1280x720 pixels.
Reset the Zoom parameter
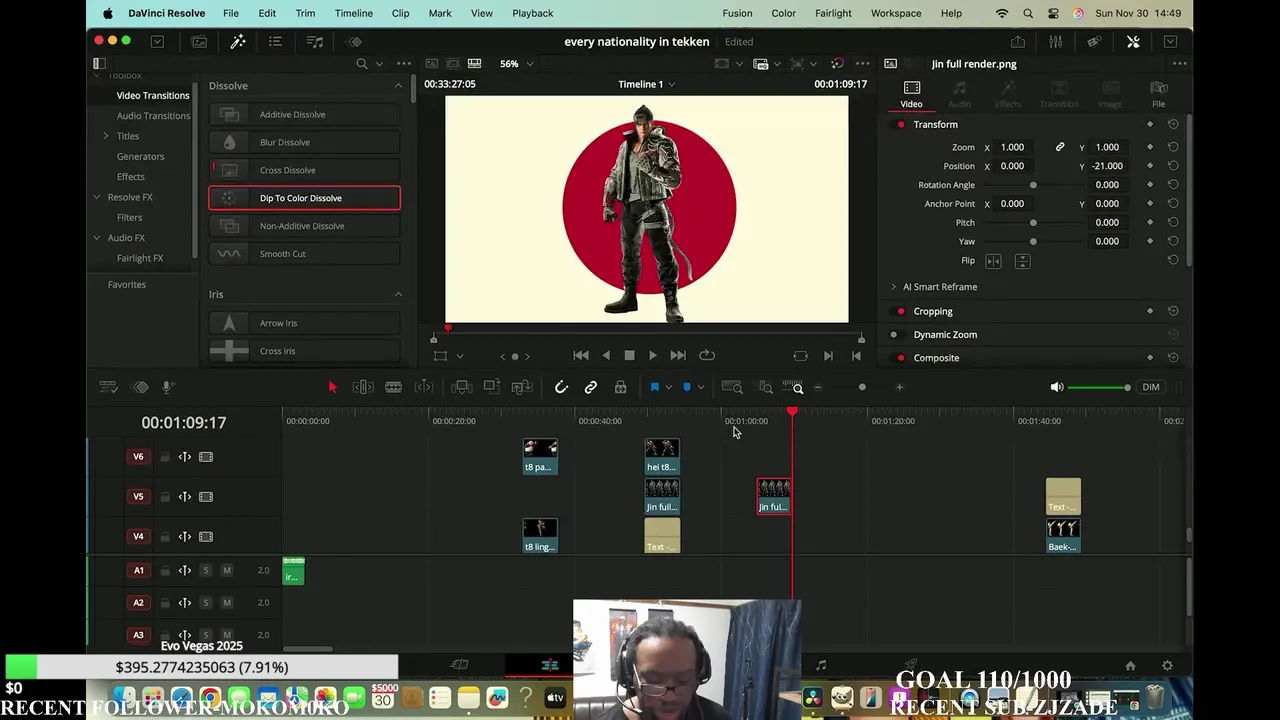(1173, 147)
